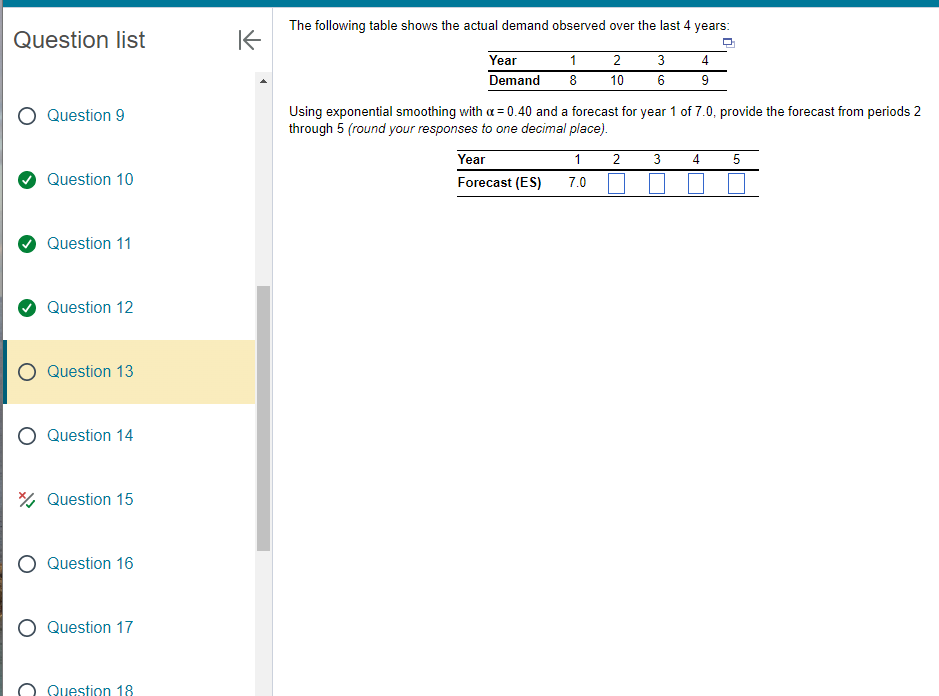
Task: Open Question 10
Action: (x=90, y=180)
